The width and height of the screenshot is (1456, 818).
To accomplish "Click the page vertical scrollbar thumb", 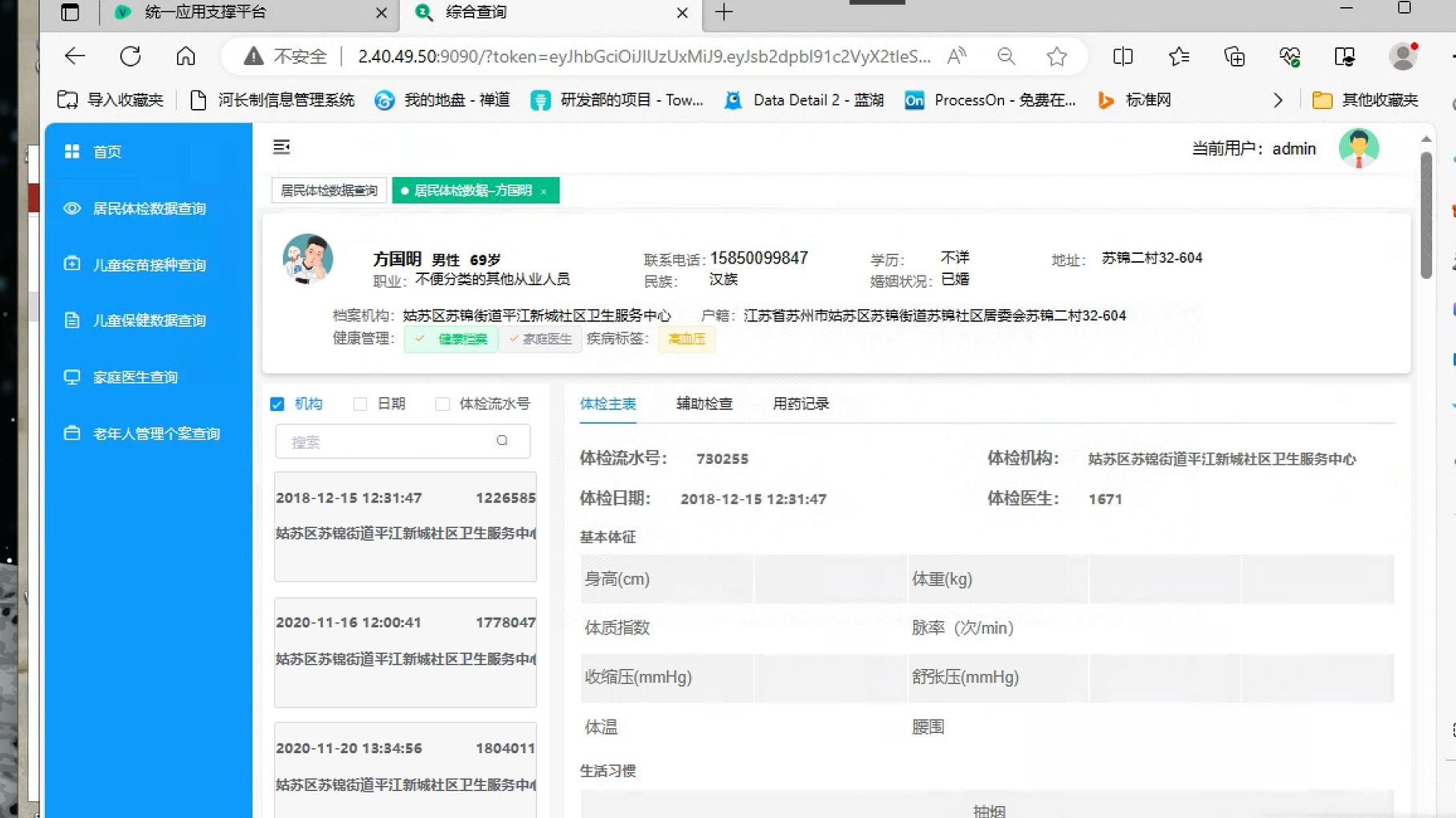I will pyautogui.click(x=1426, y=215).
